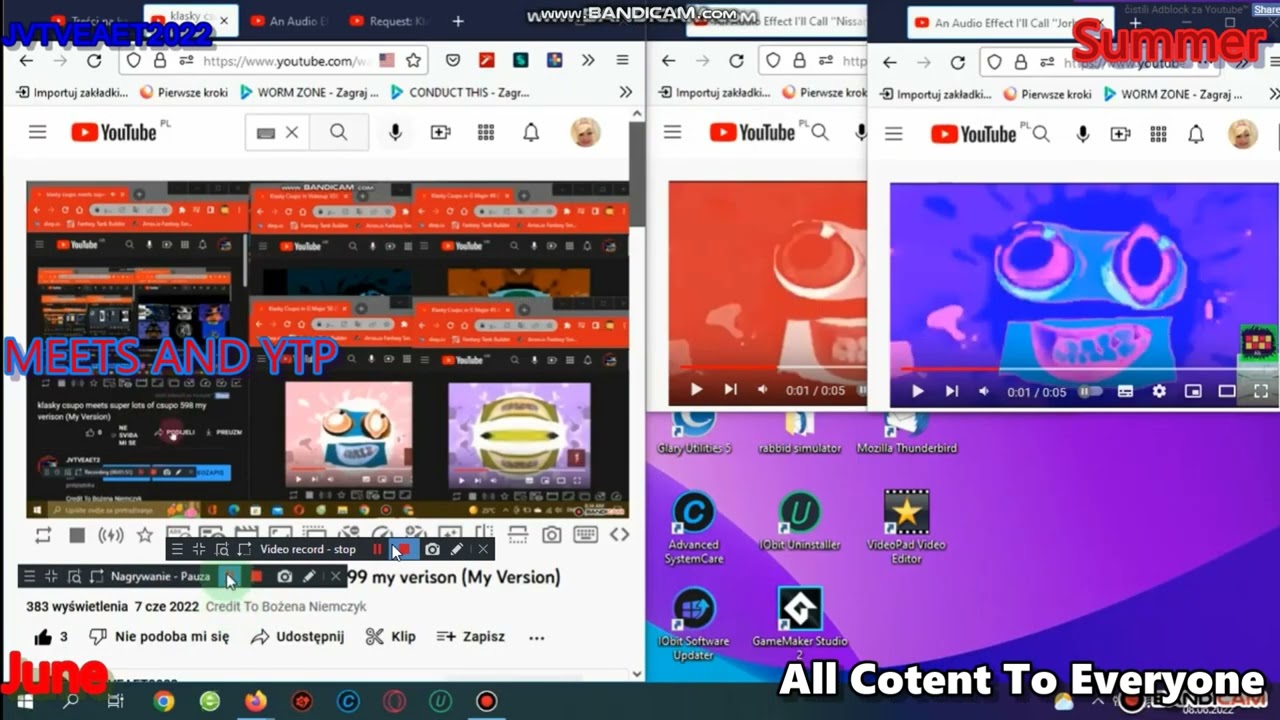Select pencil draw tool on 'Video record - stop' bar

pyautogui.click(x=457, y=549)
